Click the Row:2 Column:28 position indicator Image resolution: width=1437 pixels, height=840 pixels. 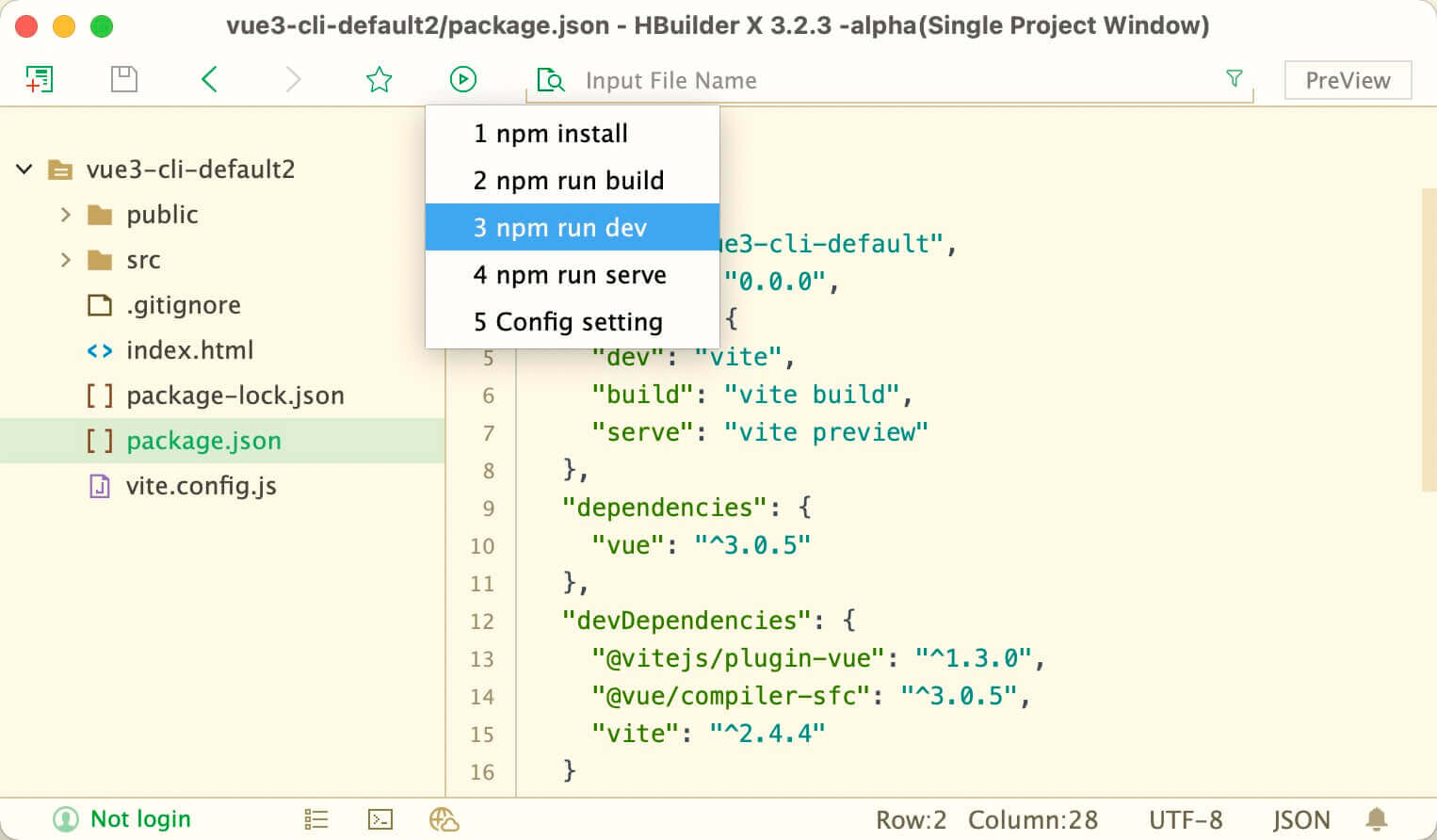(987, 820)
